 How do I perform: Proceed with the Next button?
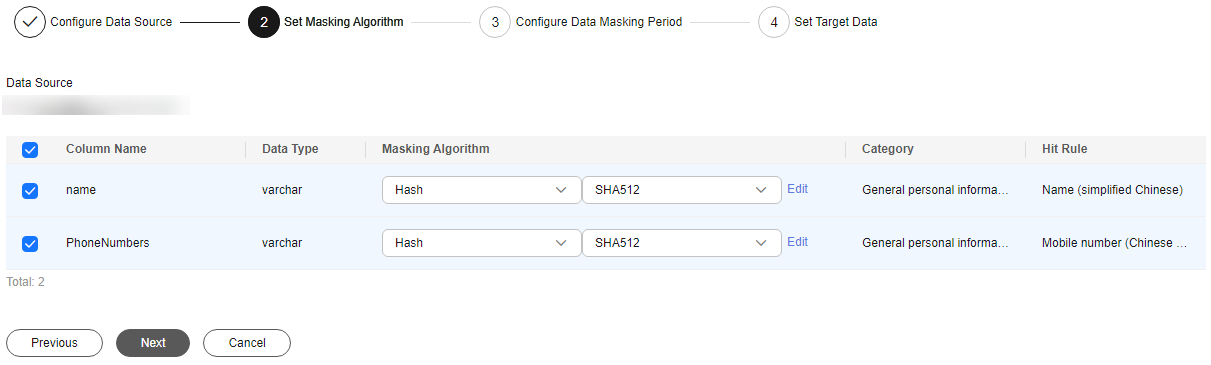click(x=153, y=343)
